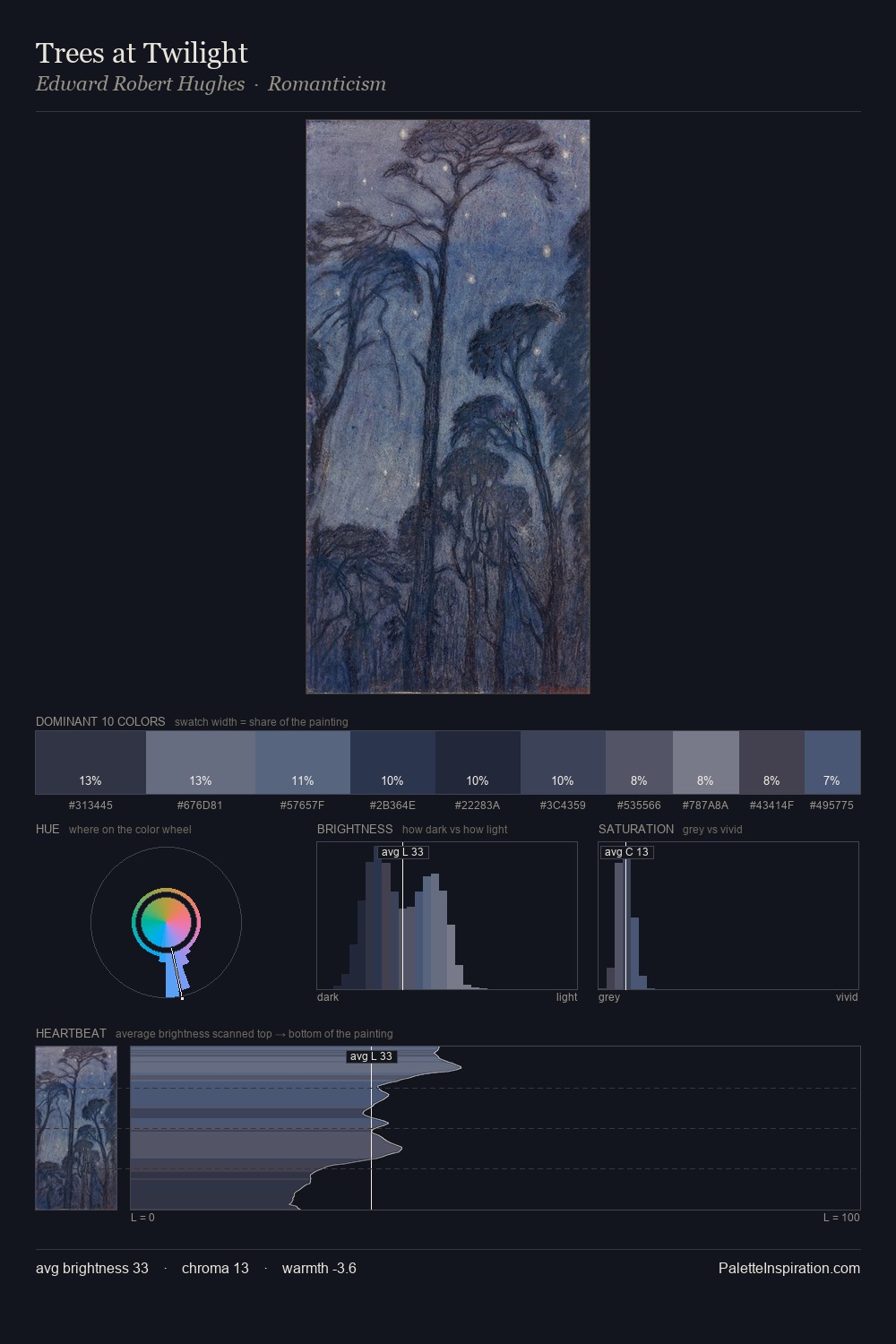Select the #676D81 color swatch
Screen dimensions: 896x1344
coord(201,762)
